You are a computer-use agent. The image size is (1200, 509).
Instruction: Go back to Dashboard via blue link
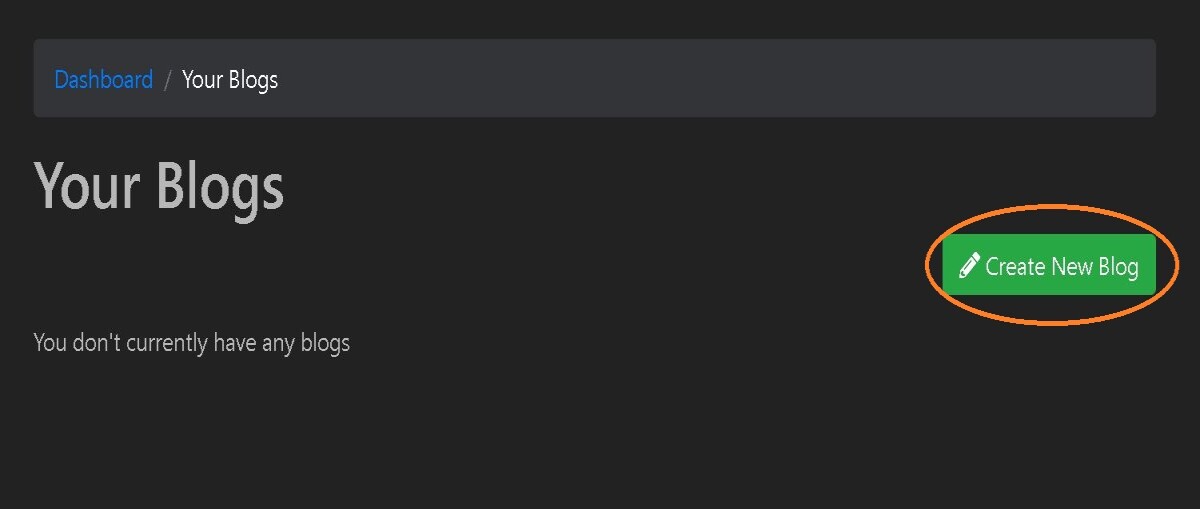(104, 79)
